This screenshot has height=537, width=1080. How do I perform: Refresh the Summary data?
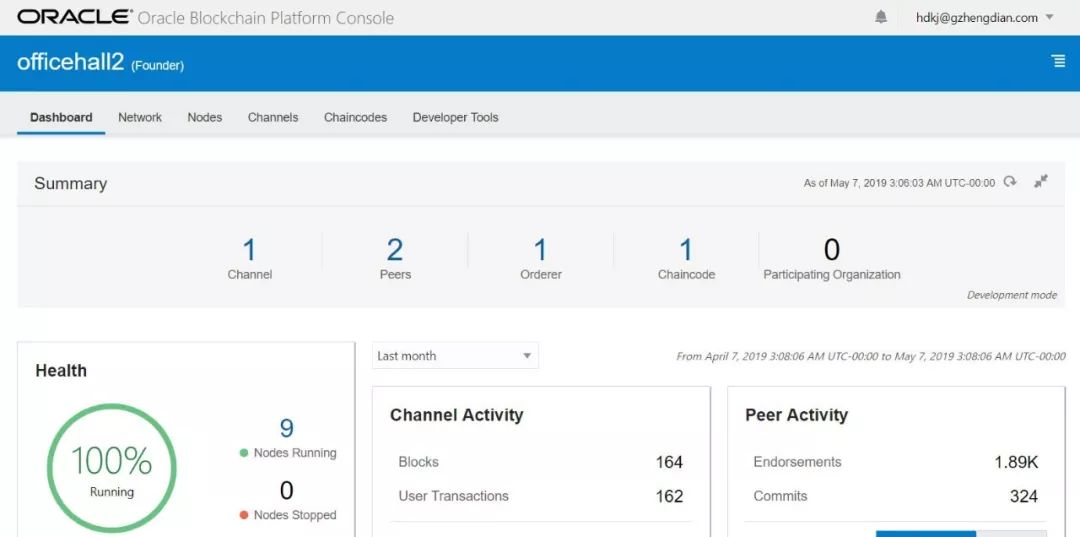tap(1011, 182)
